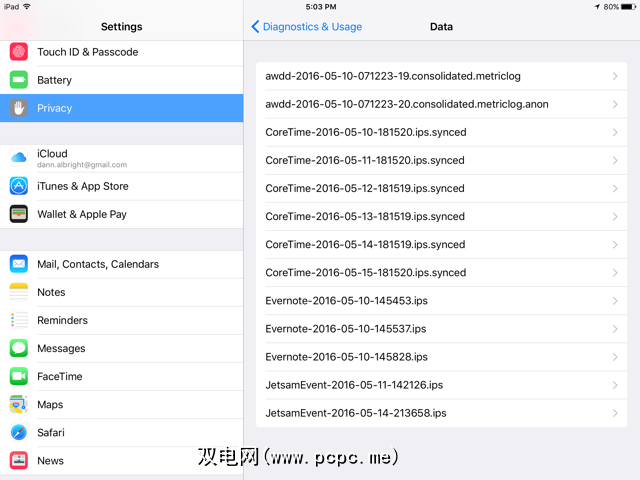The width and height of the screenshot is (640, 480).
Task: Tap the Touch ID & Passcode fingerprint icon
Action: tap(19, 52)
